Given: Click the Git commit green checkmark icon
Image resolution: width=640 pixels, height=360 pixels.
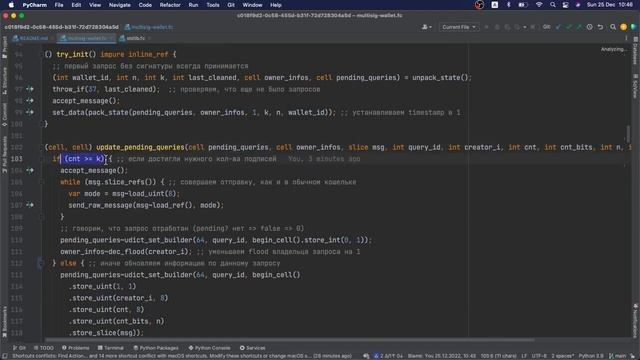Looking at the screenshot, I should point(569,27).
